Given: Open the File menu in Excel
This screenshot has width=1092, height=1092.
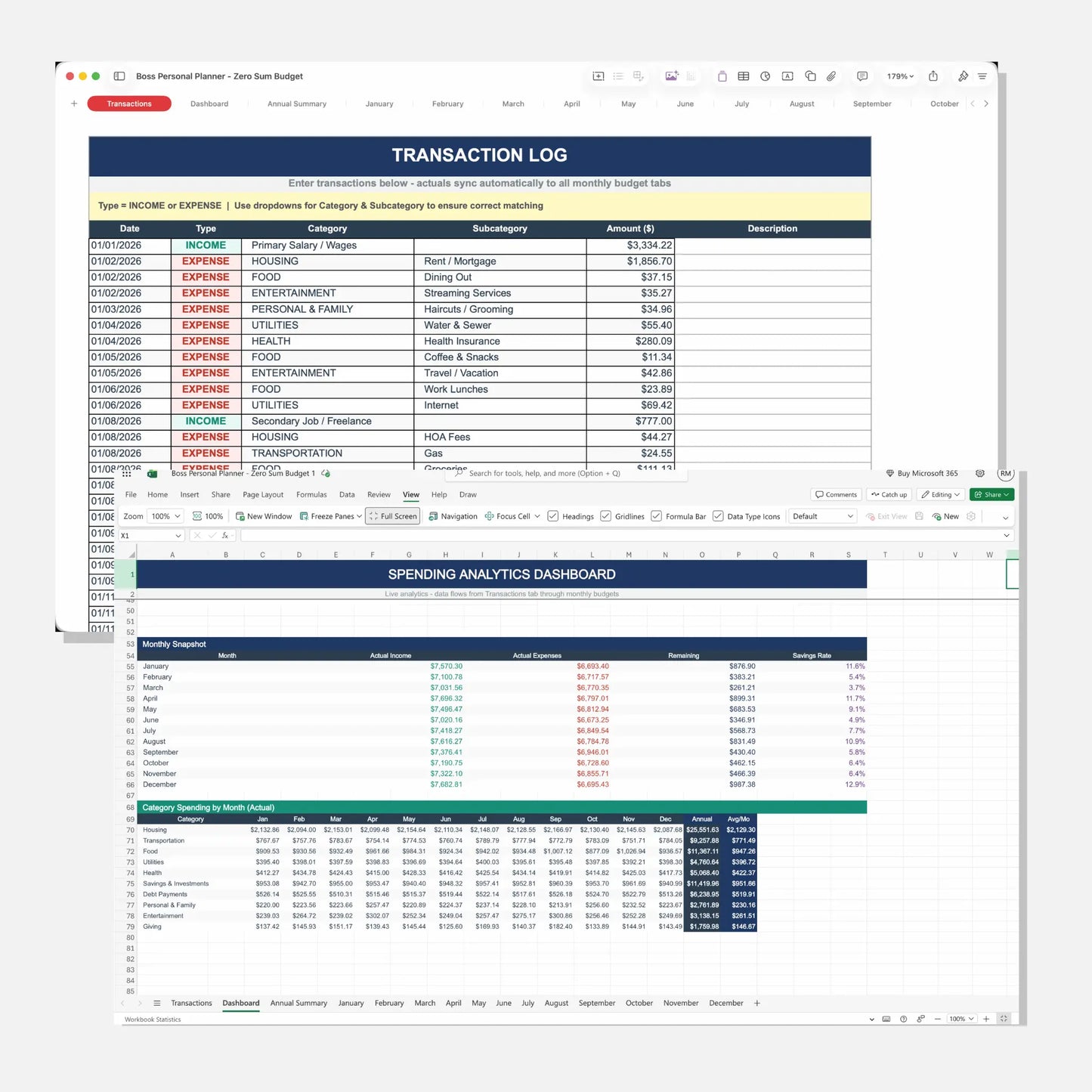Looking at the screenshot, I should (x=131, y=495).
